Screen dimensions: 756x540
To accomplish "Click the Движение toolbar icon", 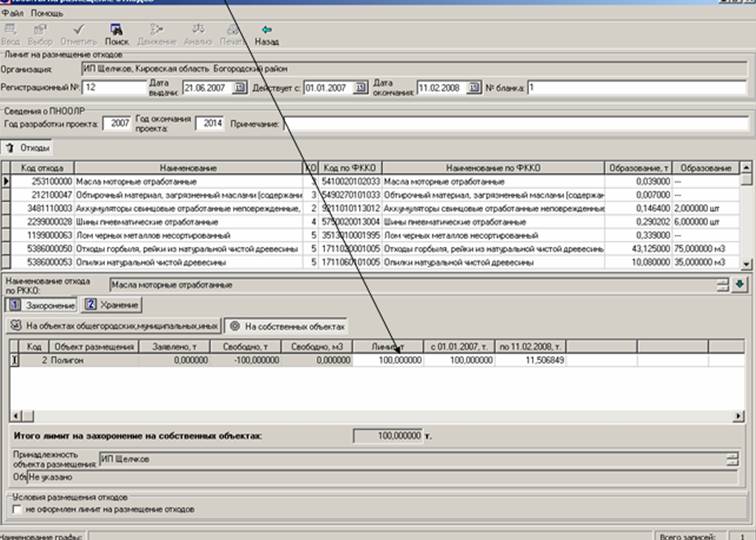I will 155,31.
